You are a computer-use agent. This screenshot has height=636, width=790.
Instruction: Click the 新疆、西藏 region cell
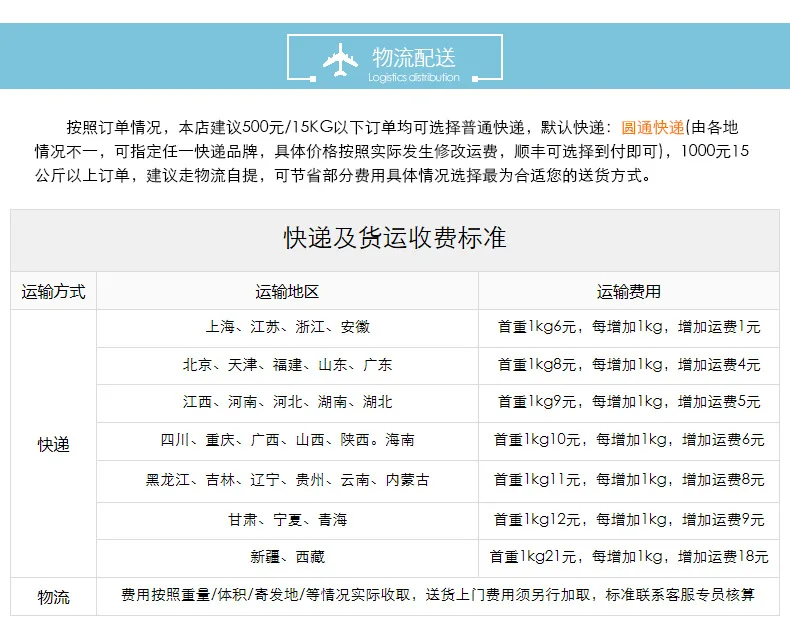(x=288, y=557)
